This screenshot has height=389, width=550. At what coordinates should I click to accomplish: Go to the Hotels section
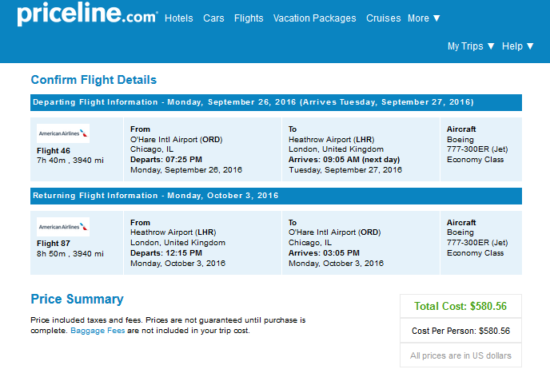click(x=179, y=18)
